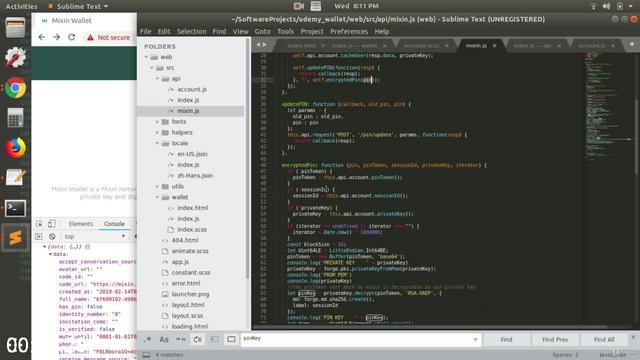Viewport: 640px width, 360px height.
Task: Open the Tools menu
Action: click(285, 31)
